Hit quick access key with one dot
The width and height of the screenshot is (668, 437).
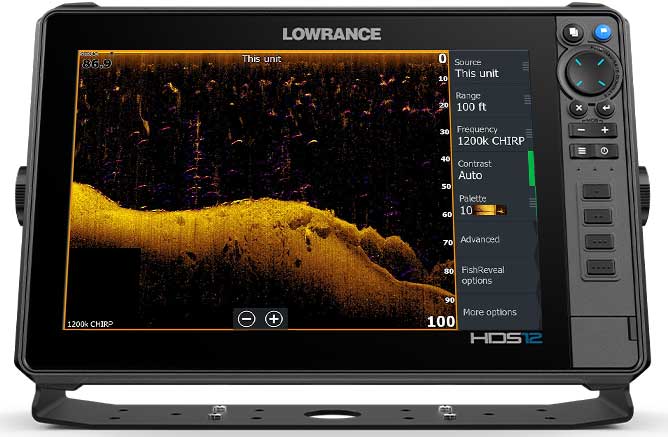(597, 191)
